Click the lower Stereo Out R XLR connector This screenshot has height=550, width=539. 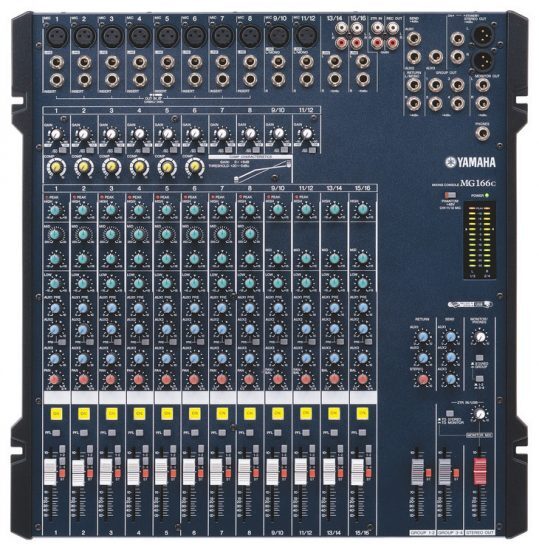(483, 60)
